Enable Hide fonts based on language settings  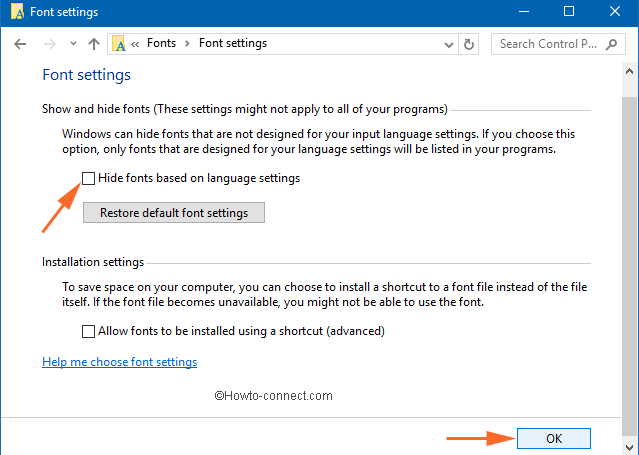click(x=88, y=178)
